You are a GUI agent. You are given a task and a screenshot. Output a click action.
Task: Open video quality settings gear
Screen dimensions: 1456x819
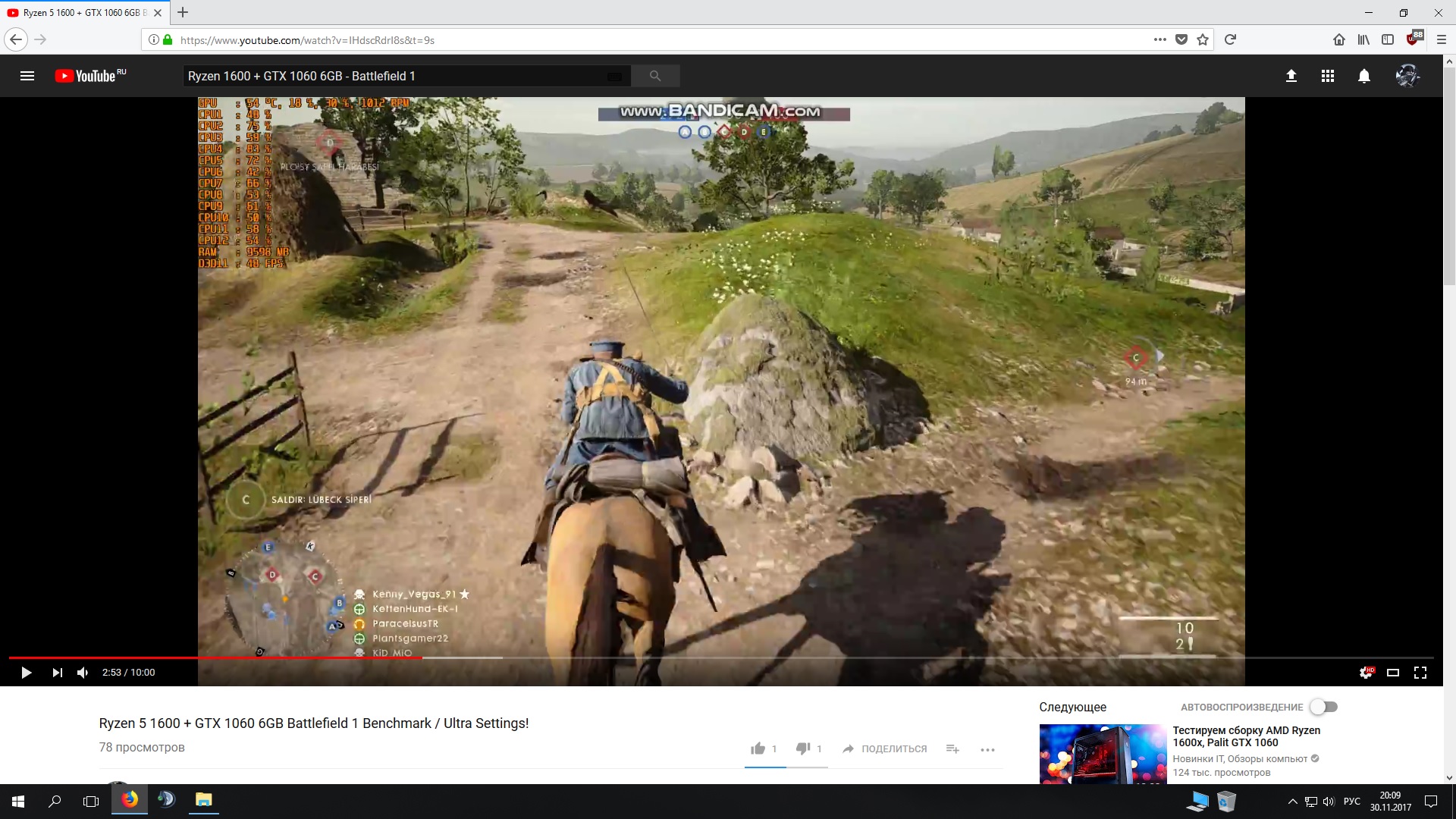pos(1365,673)
